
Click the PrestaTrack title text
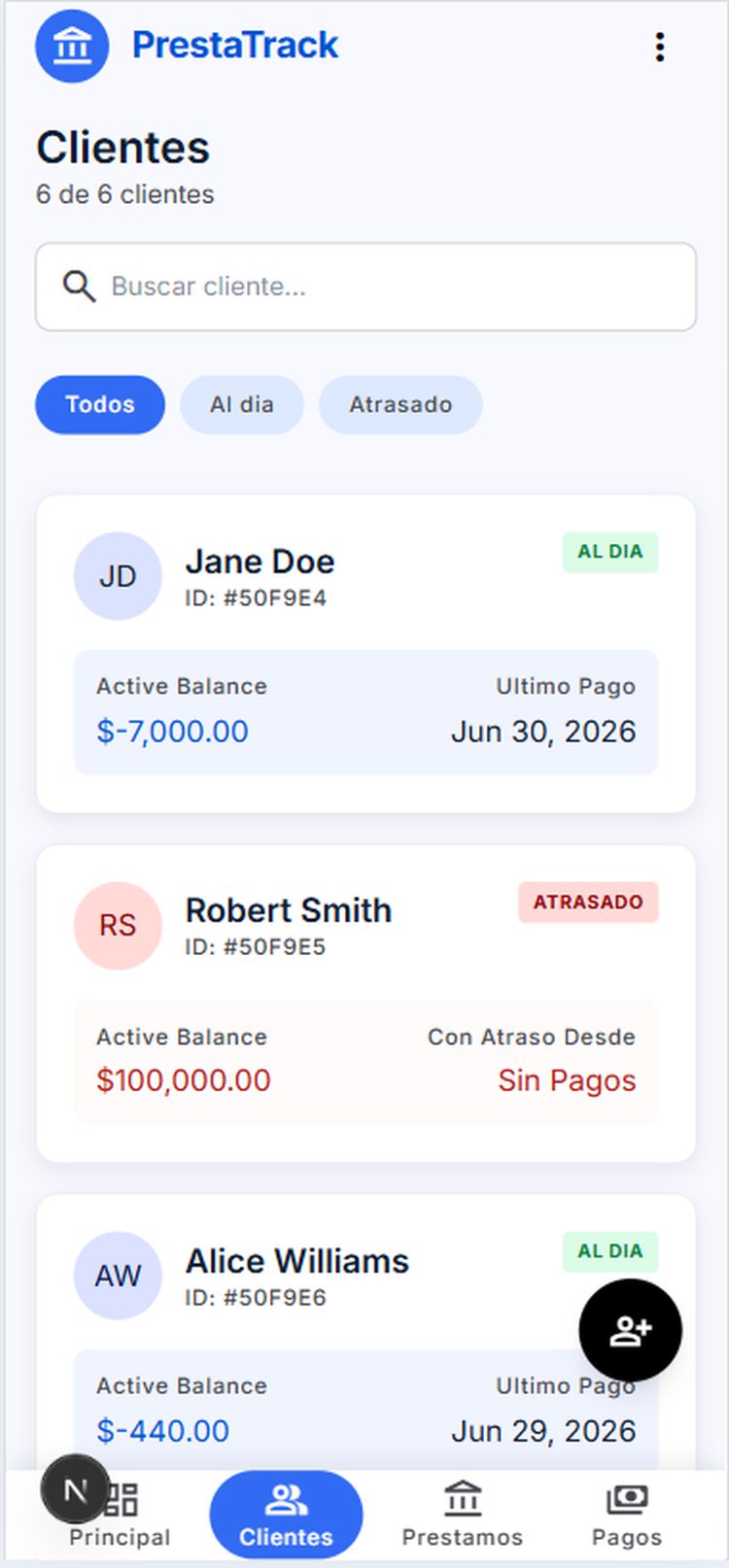[x=235, y=45]
